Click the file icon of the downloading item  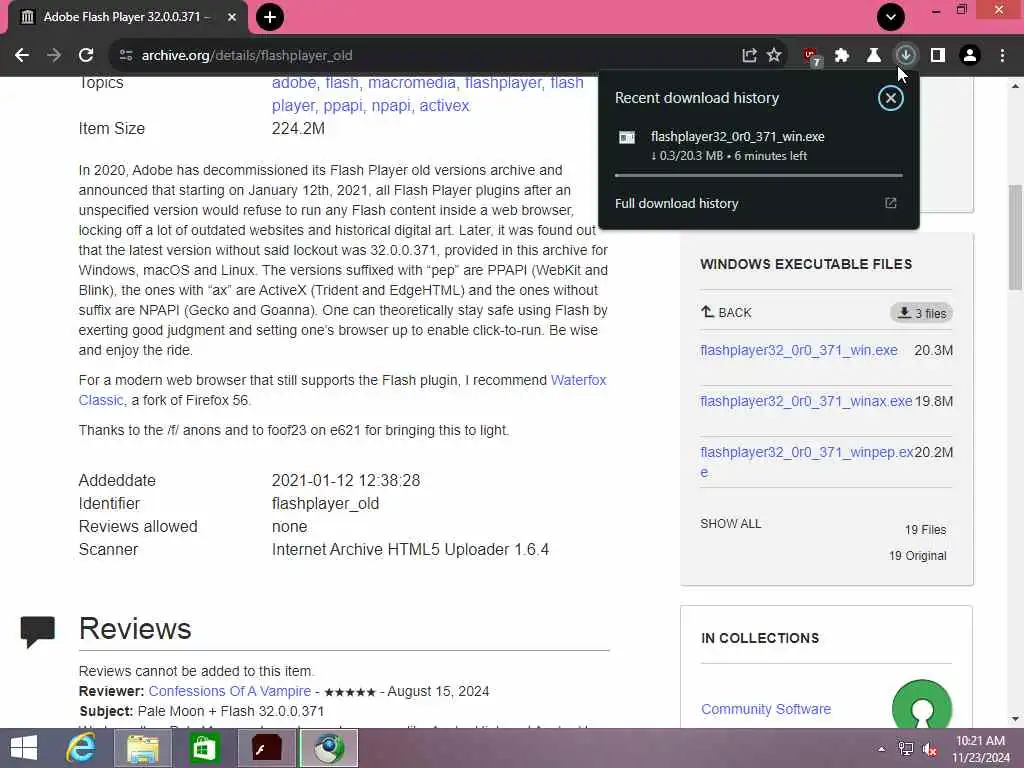click(x=627, y=137)
